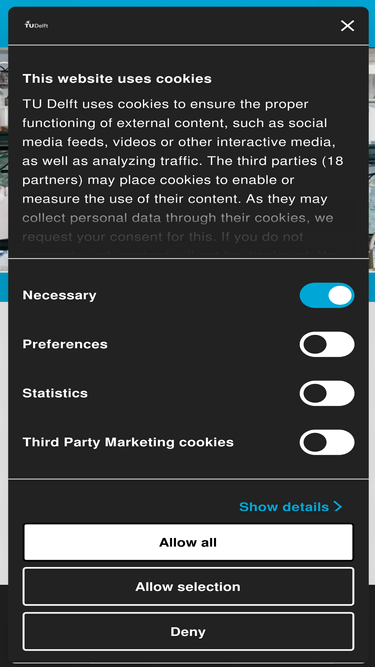Image resolution: width=375 pixels, height=667 pixels.
Task: Click the Allow all button
Action: click(x=188, y=542)
